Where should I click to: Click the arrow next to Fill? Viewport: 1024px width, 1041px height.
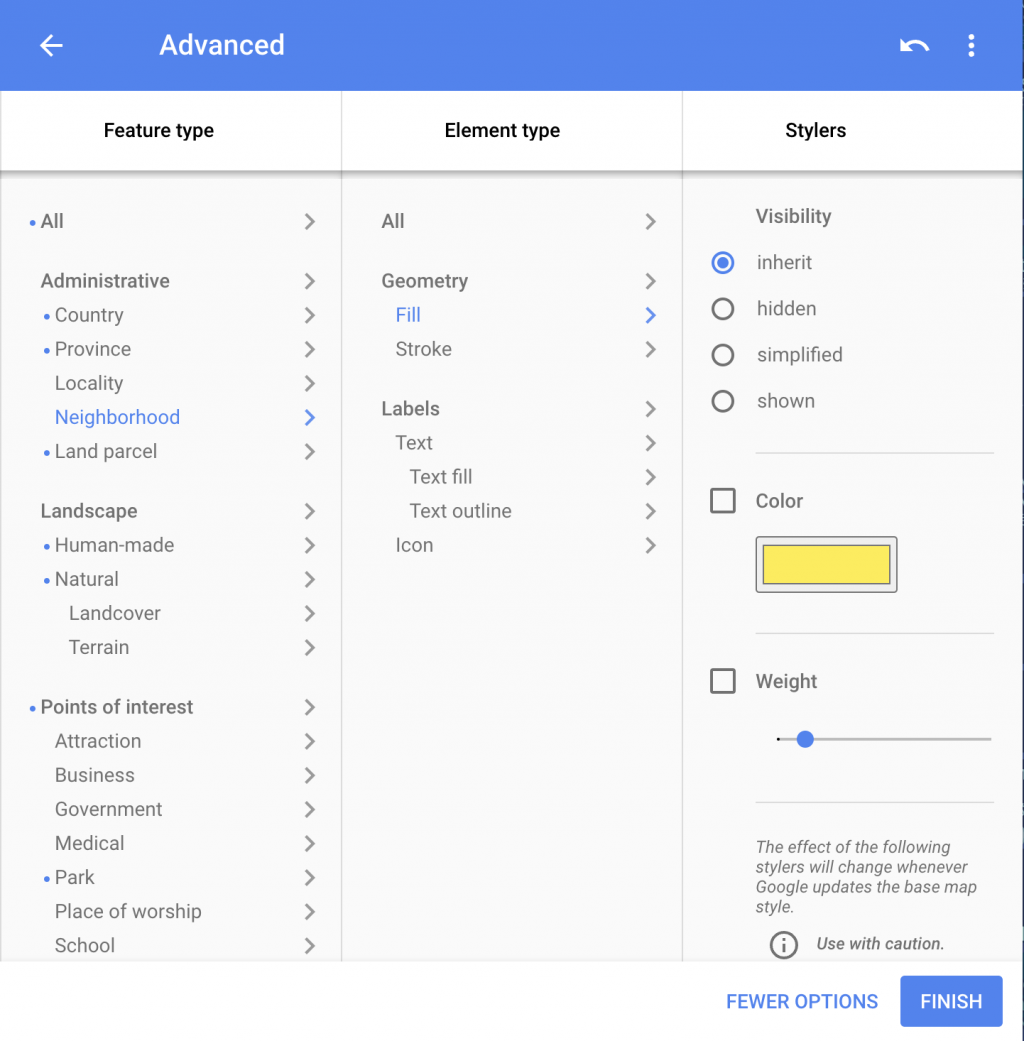pos(650,315)
